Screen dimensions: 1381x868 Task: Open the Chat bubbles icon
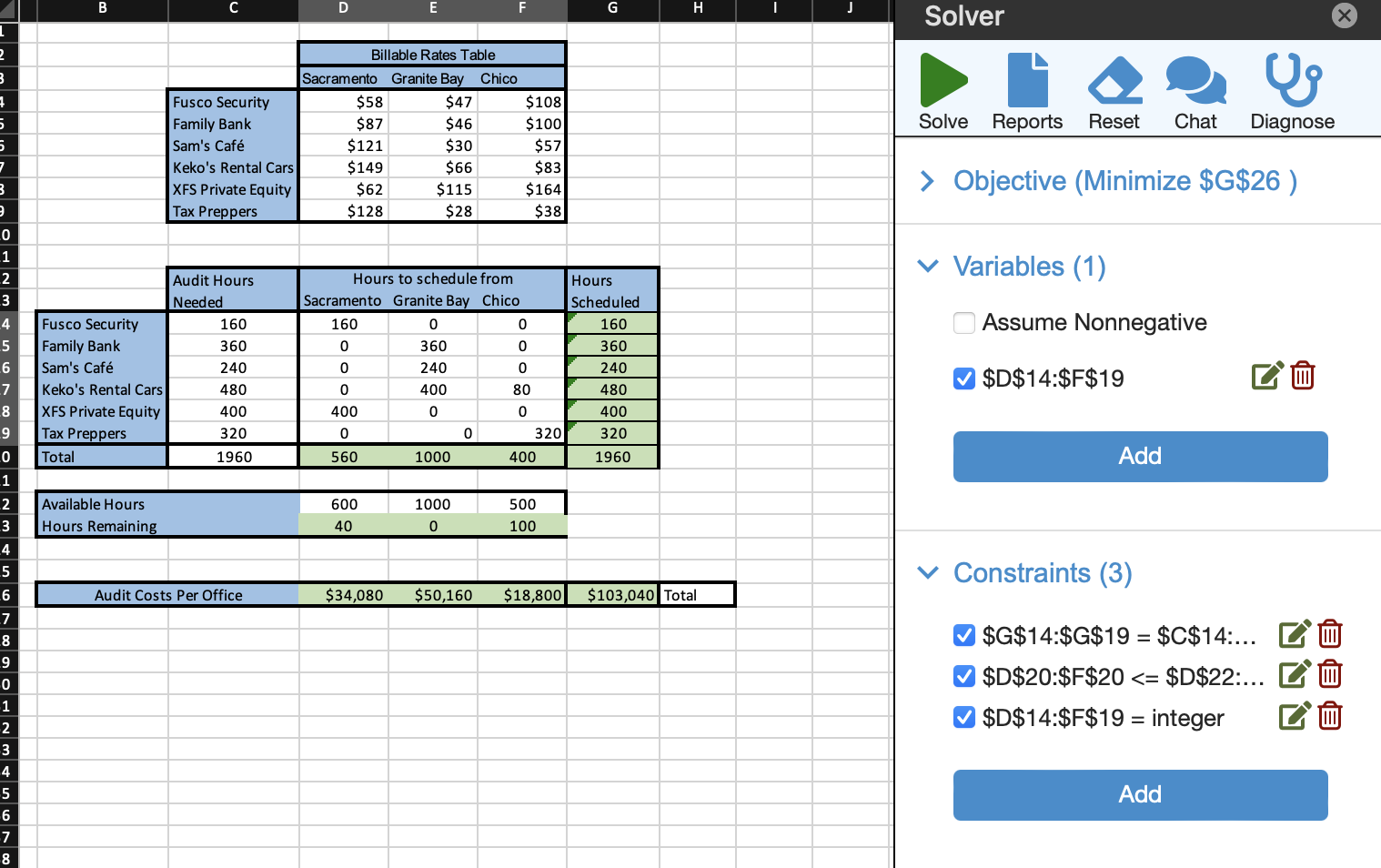click(x=1196, y=80)
